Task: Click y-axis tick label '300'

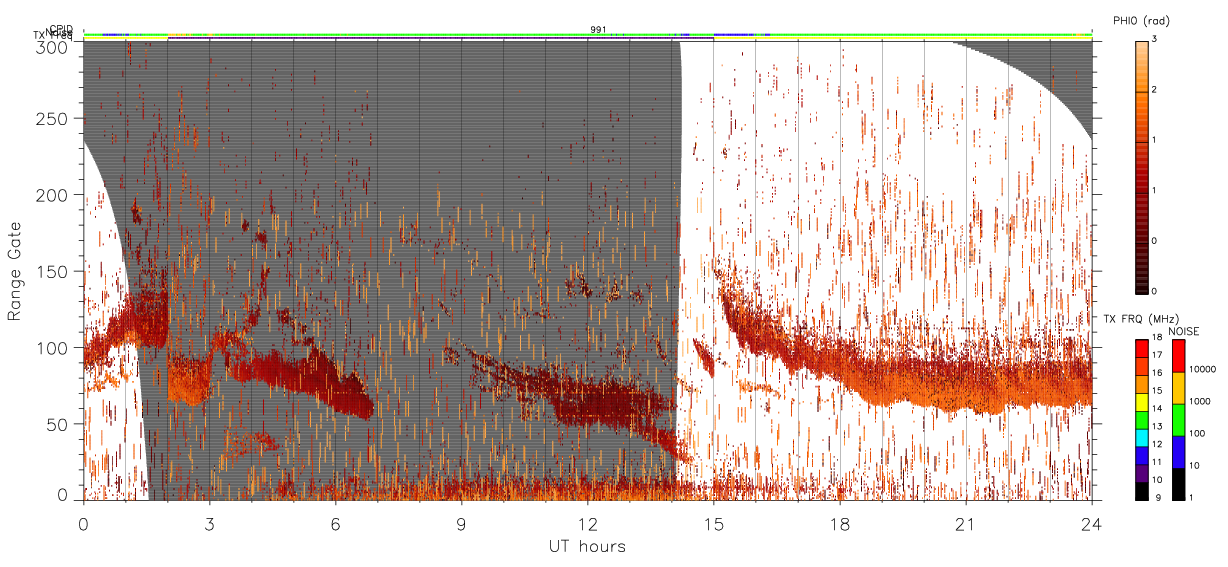Action: pos(54,46)
